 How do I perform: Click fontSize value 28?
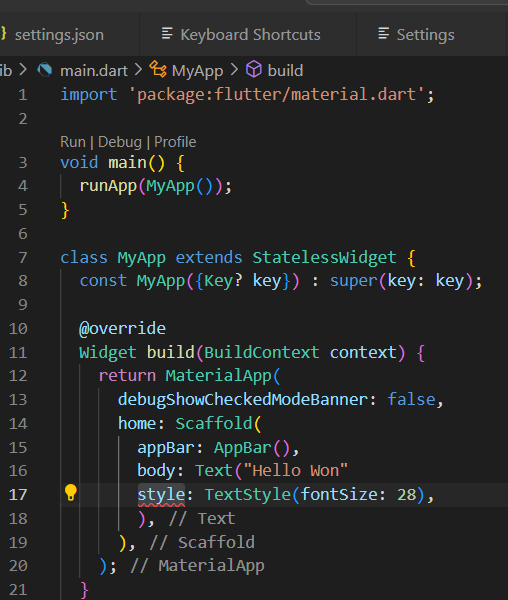tap(407, 495)
